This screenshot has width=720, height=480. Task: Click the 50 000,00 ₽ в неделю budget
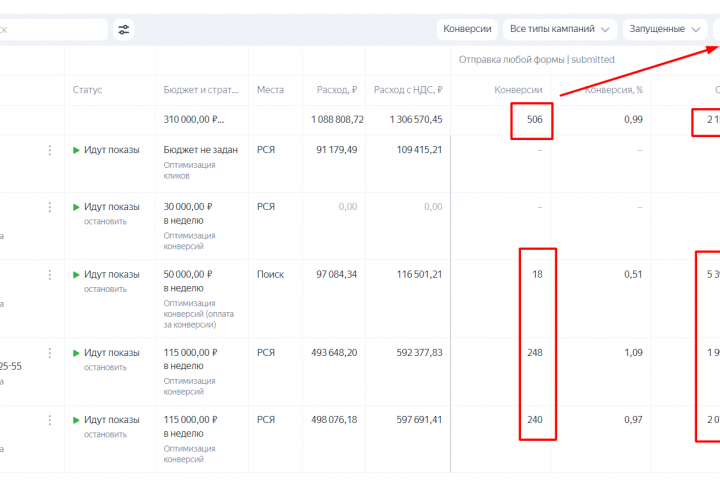pos(188,281)
